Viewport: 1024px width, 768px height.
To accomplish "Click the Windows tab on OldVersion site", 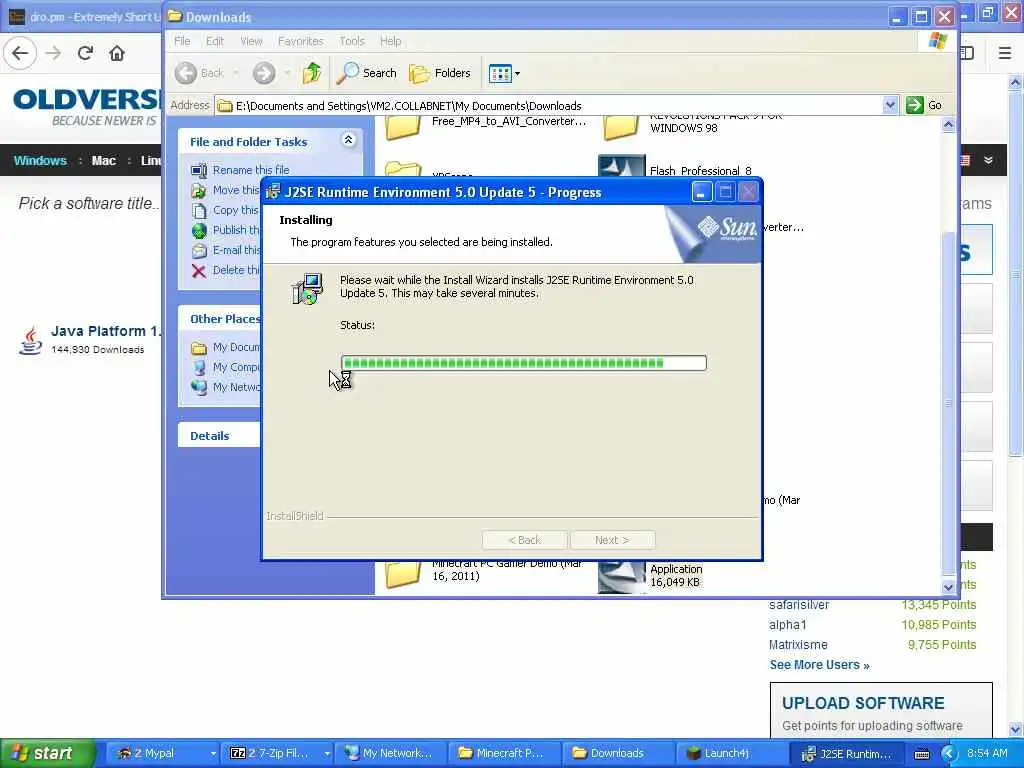I will coord(40,161).
